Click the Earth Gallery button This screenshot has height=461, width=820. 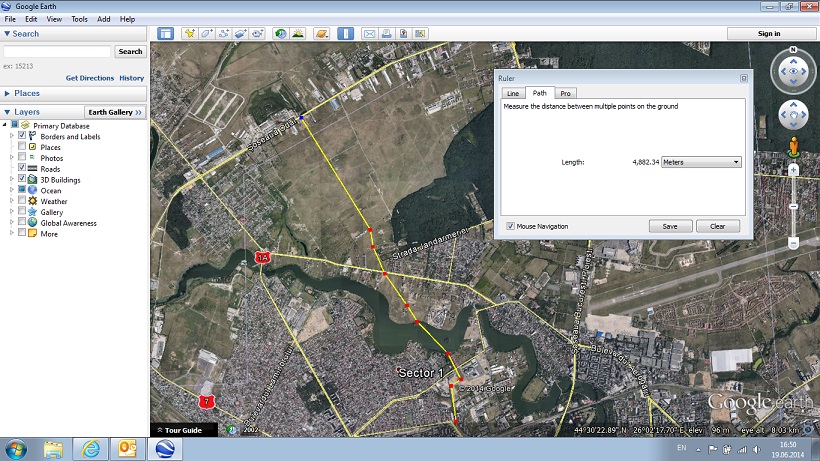pyautogui.click(x=115, y=112)
